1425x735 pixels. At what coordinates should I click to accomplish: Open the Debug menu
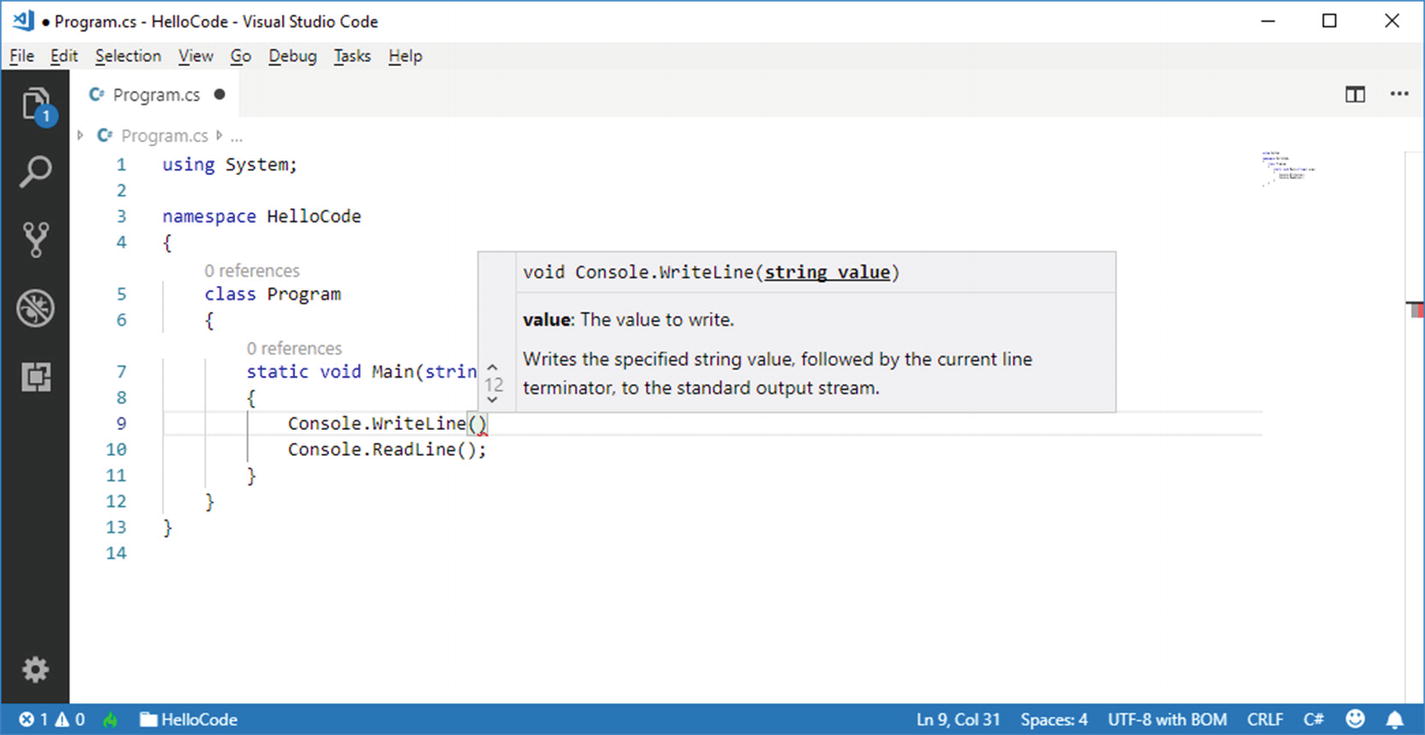292,56
